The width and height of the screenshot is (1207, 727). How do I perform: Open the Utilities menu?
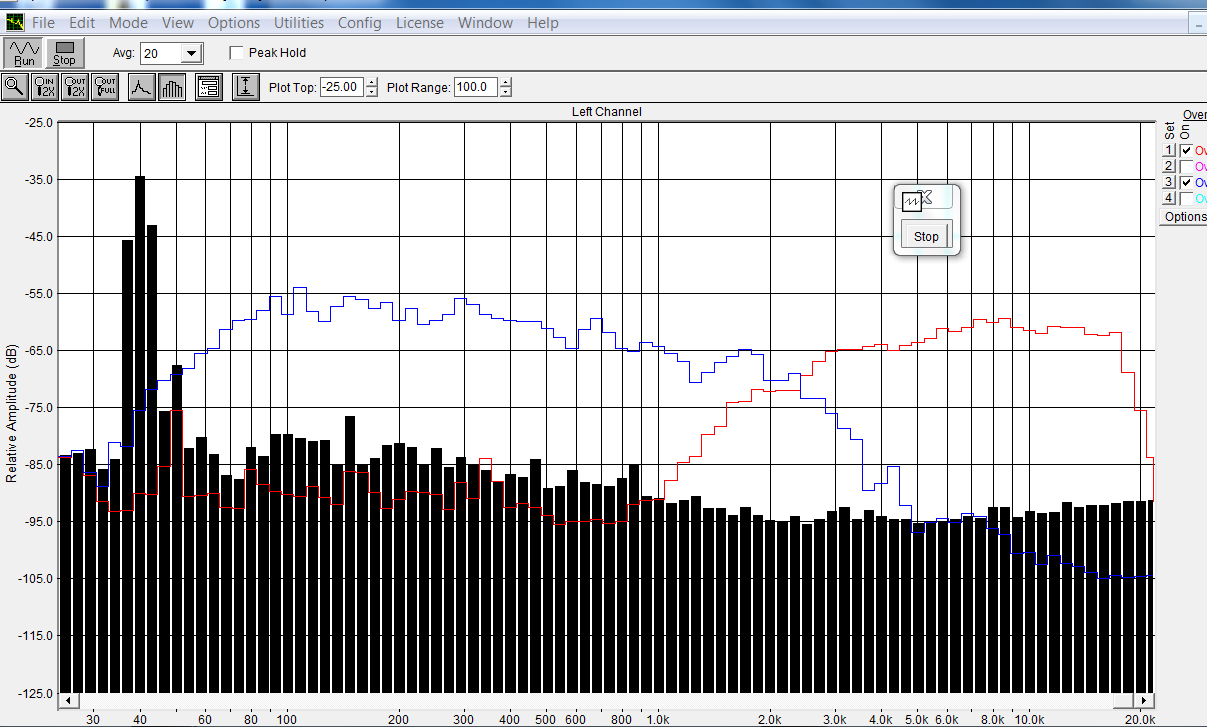[x=299, y=22]
